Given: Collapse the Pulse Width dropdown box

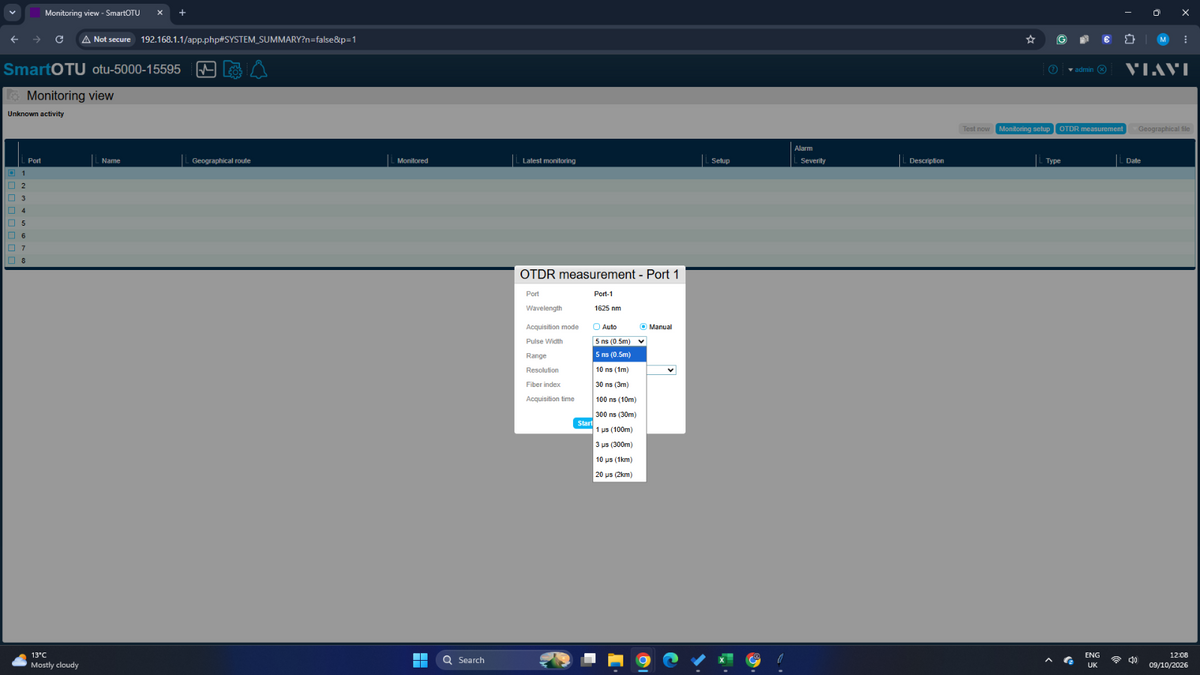Looking at the screenshot, I should pyautogui.click(x=620, y=341).
